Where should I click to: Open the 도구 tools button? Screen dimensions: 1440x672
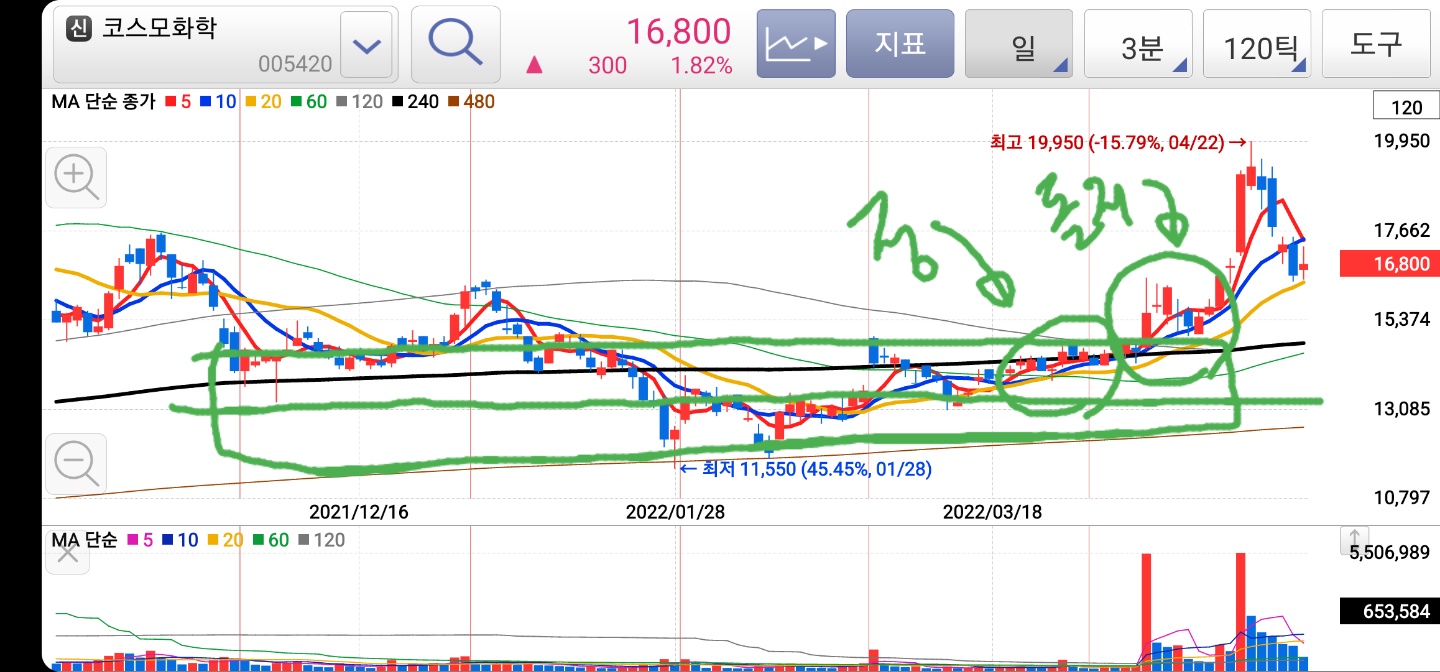coord(1376,44)
